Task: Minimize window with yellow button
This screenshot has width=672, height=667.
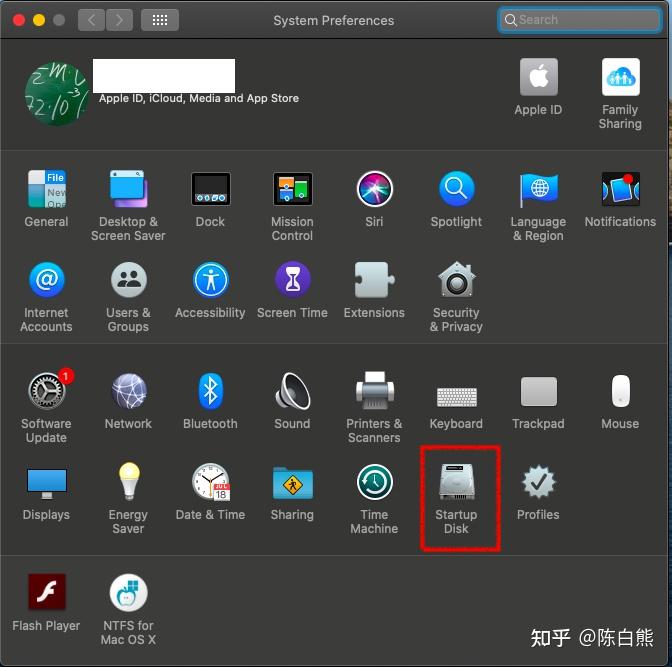Action: pyautogui.click(x=39, y=20)
